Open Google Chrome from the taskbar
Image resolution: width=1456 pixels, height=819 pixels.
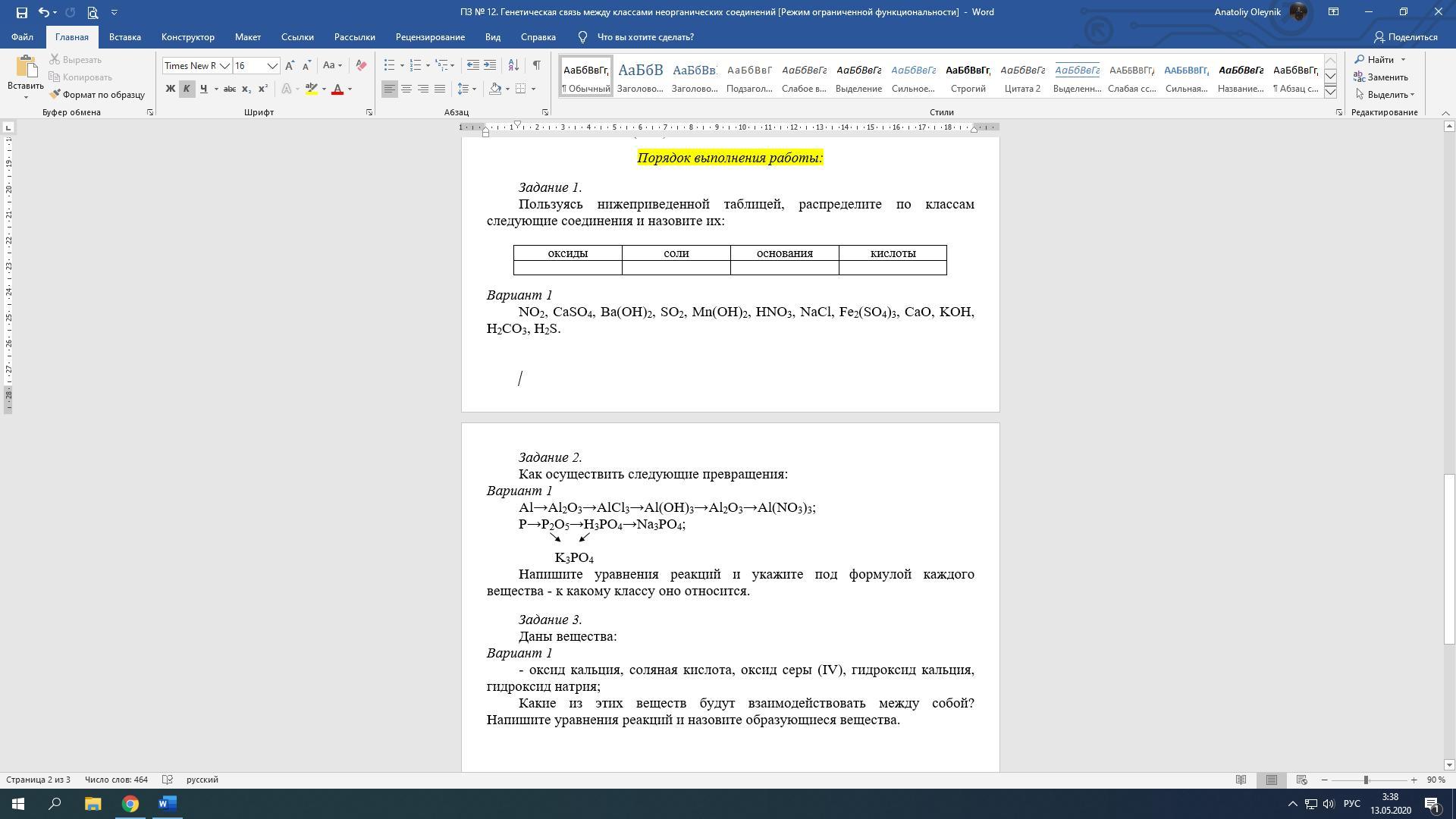point(130,804)
